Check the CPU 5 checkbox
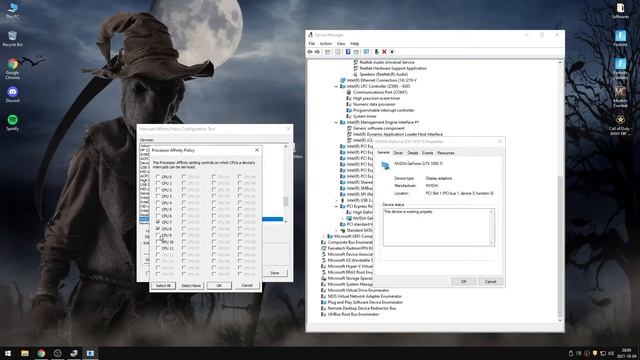This screenshot has height=360, width=640. 158,209
